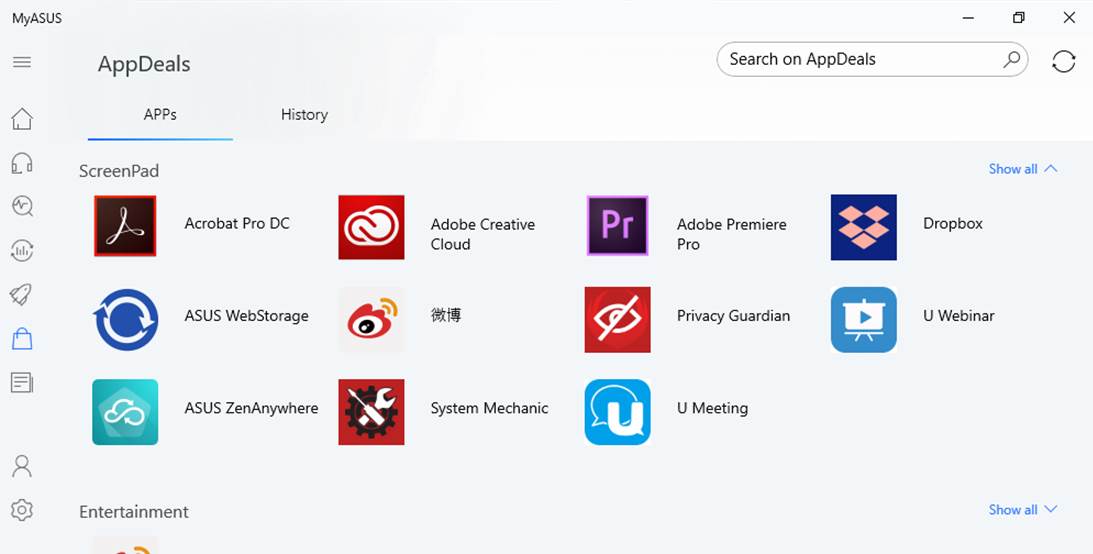This screenshot has width=1093, height=554.
Task: Click the ScreenPad section heading
Action: pos(119,171)
